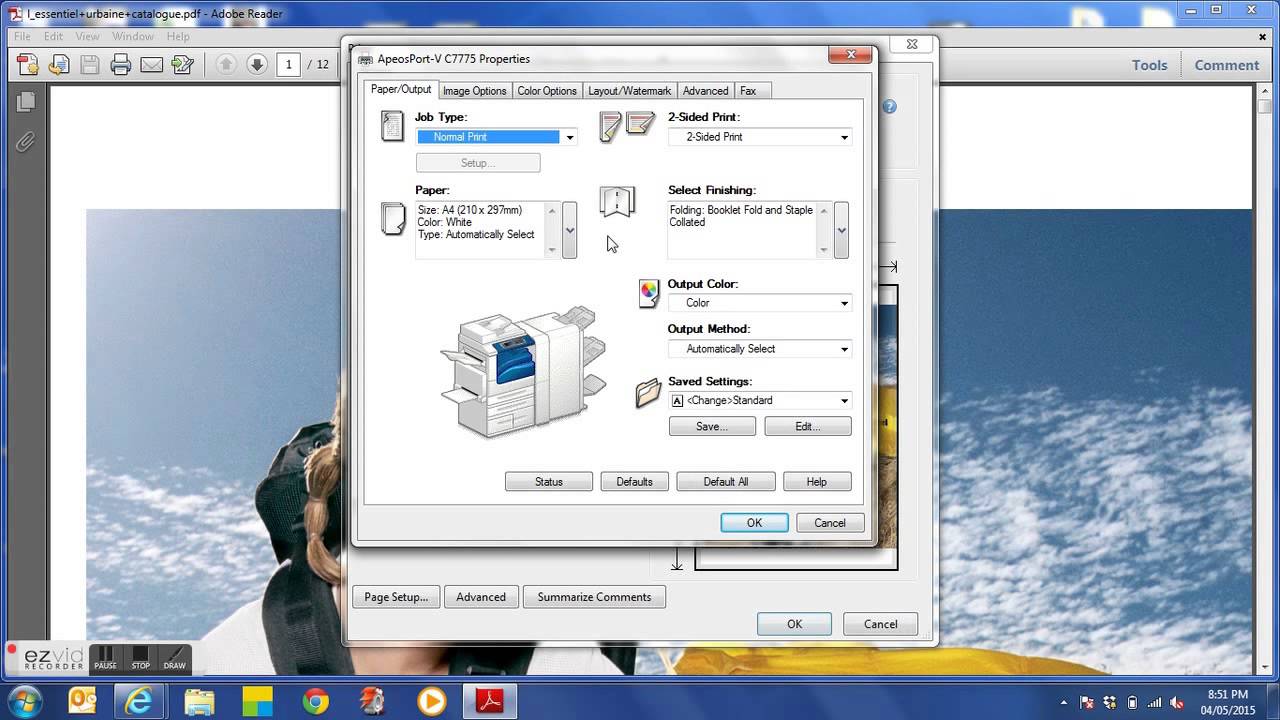
Task: Open the View menu in Adobe Reader
Action: pos(87,36)
